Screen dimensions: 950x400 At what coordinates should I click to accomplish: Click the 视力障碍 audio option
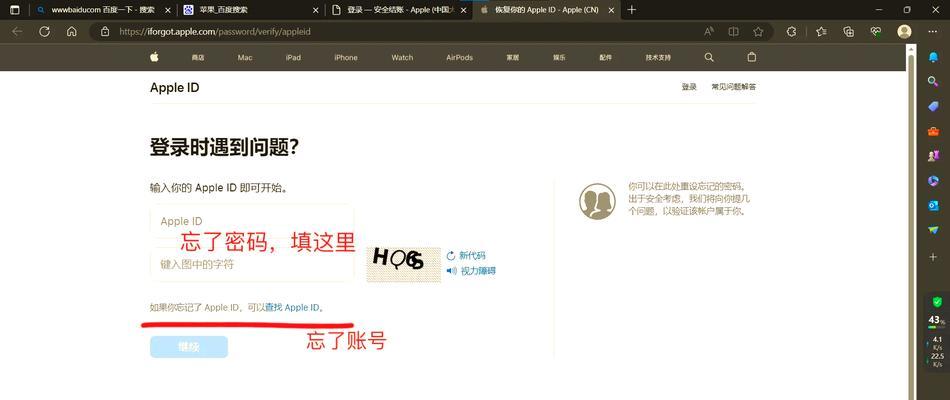478,271
